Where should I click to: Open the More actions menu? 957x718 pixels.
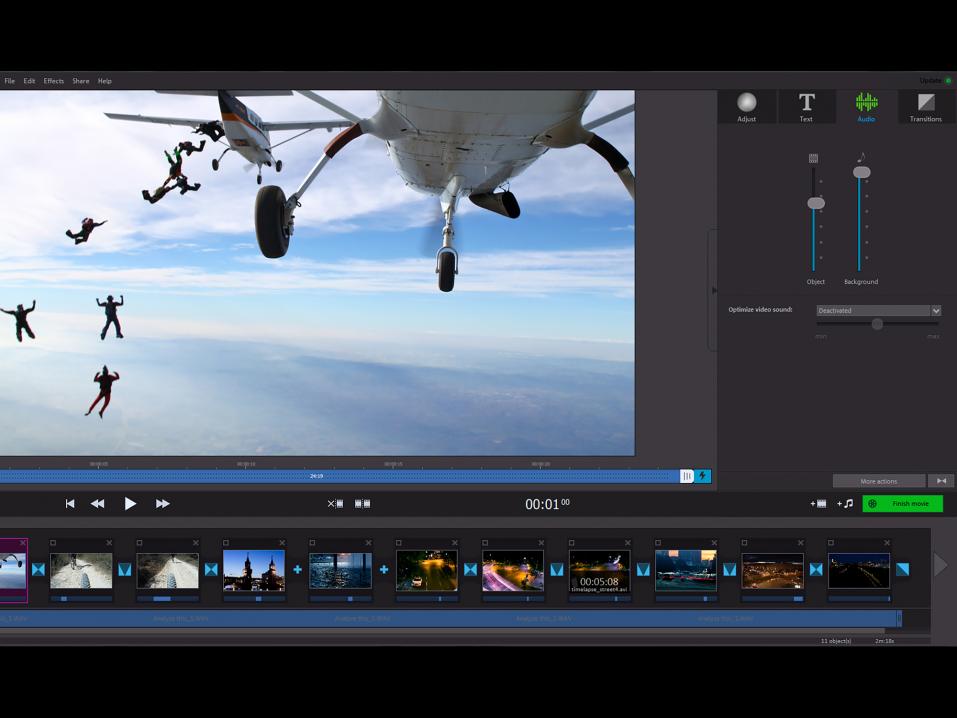878,481
